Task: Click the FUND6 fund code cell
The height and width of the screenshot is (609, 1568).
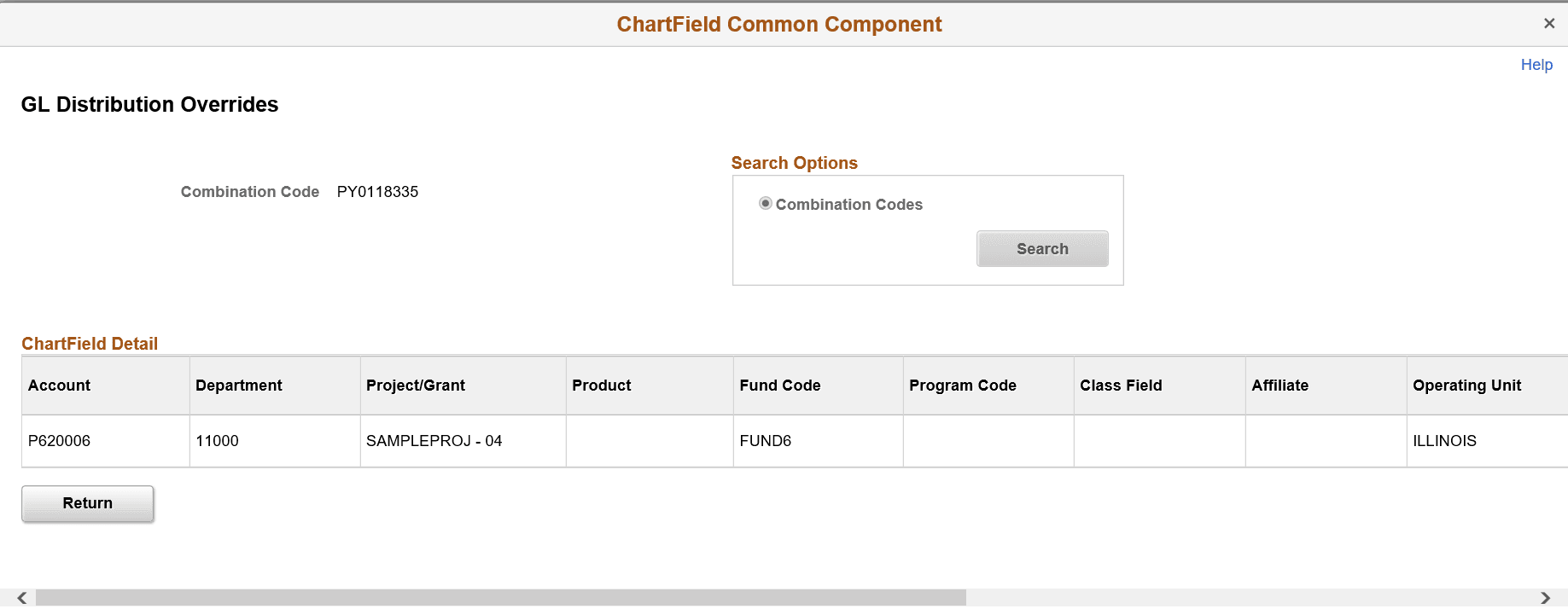Action: pyautogui.click(x=764, y=441)
